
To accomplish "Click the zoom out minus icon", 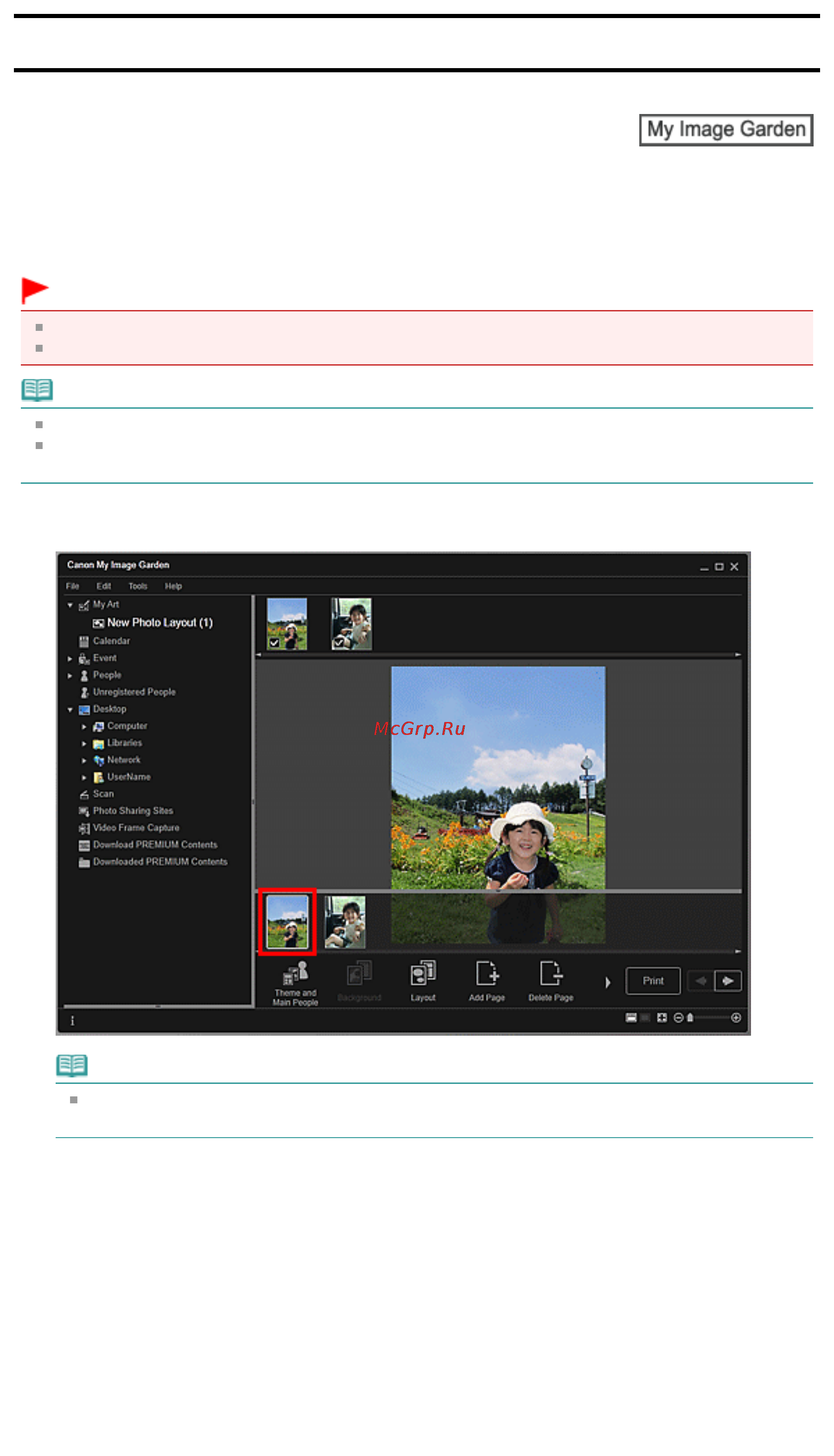I will point(678,1018).
